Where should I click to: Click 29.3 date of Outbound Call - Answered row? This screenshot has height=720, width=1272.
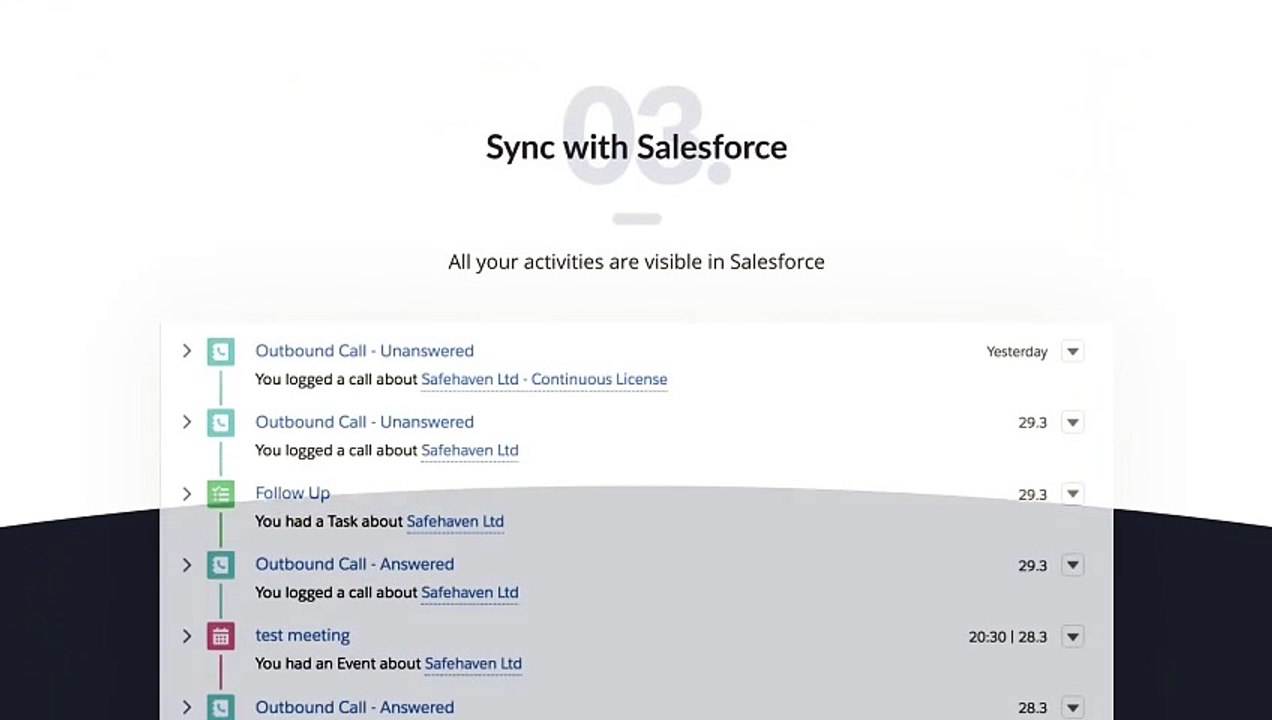(1033, 566)
